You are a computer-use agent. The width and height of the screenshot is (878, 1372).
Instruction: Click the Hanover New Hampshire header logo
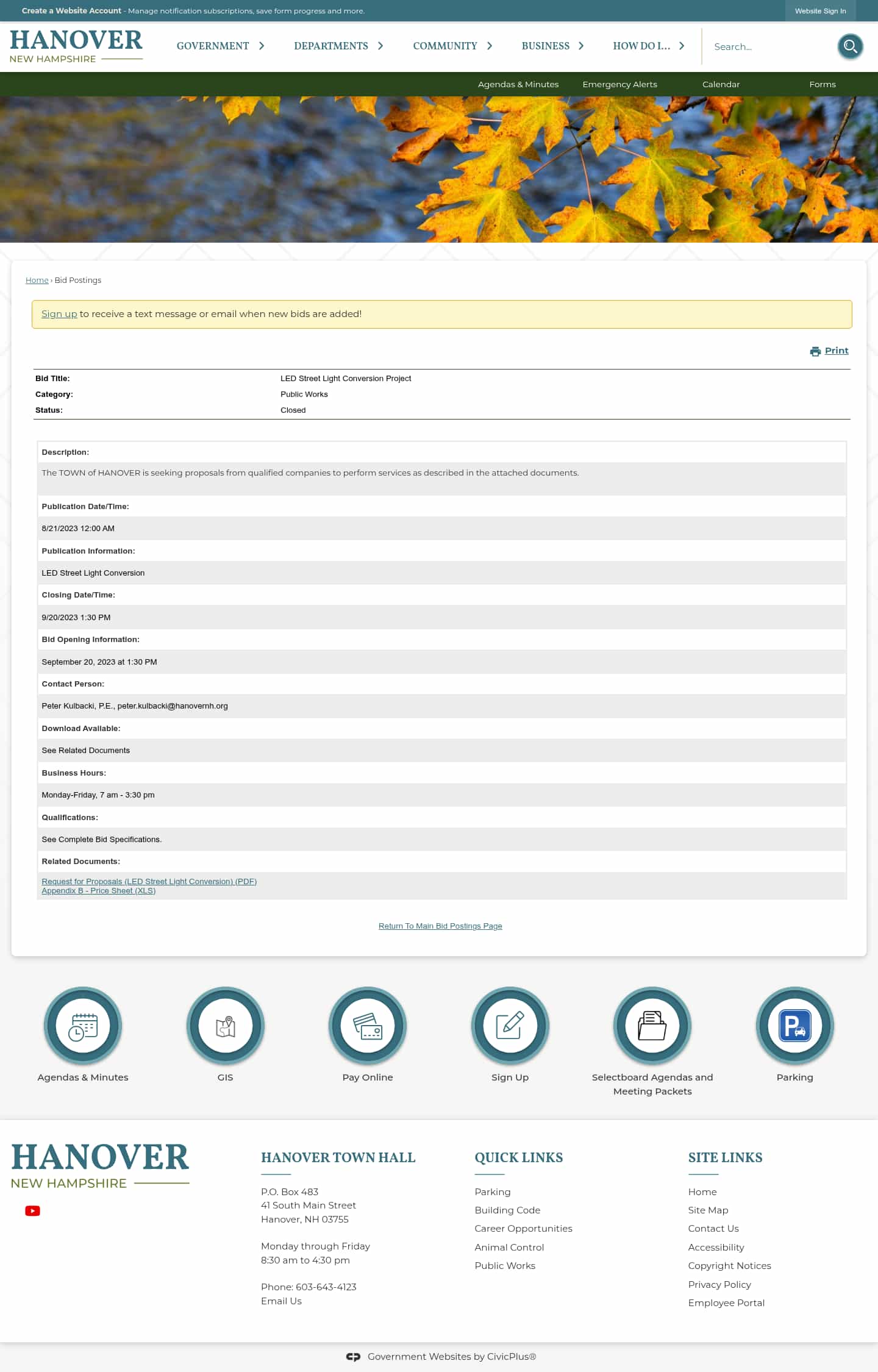point(76,46)
